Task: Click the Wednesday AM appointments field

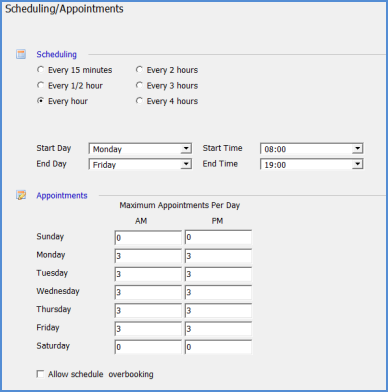Action: 148,292
